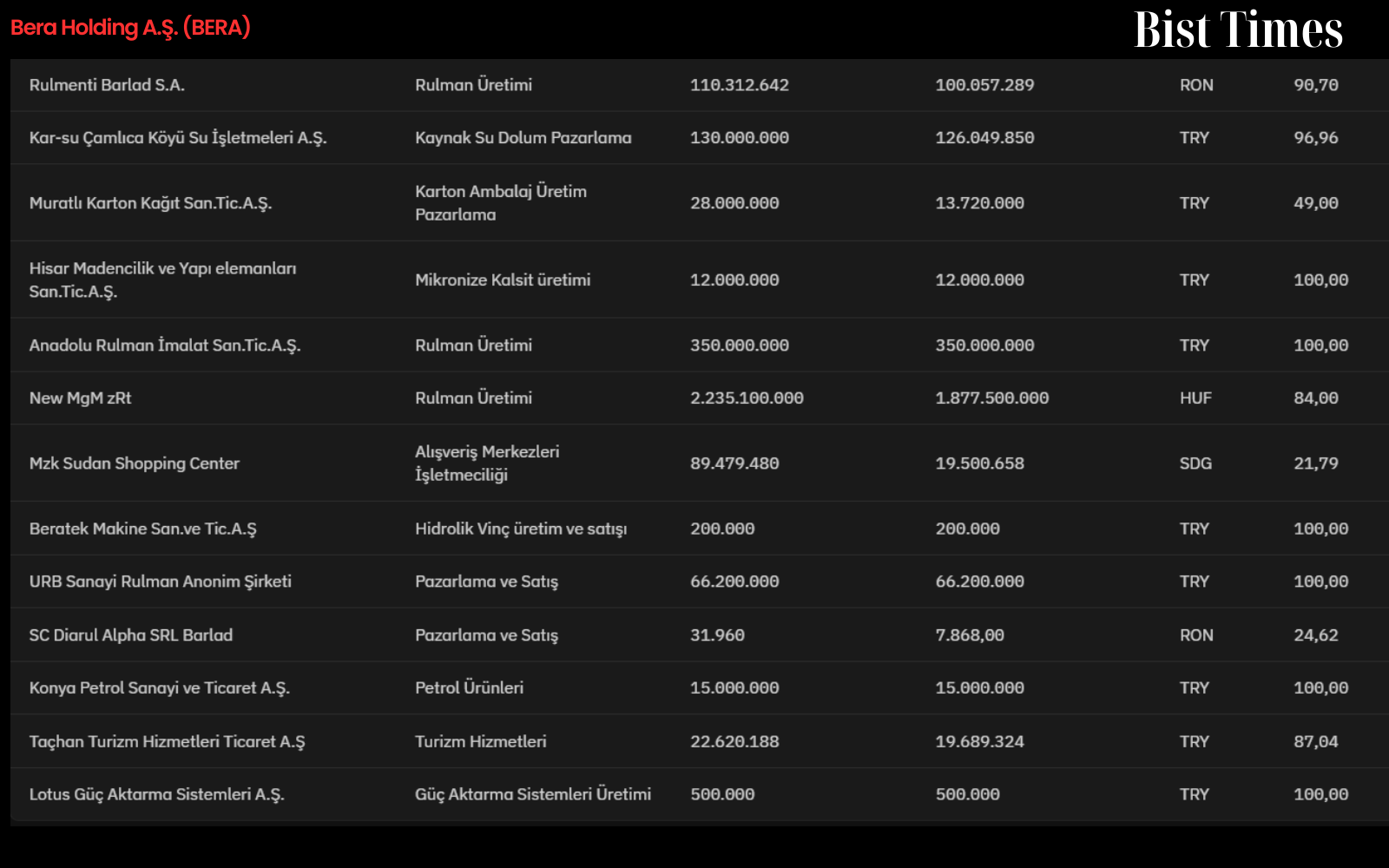
Task: Click the Bist Times logo text
Action: [1238, 30]
